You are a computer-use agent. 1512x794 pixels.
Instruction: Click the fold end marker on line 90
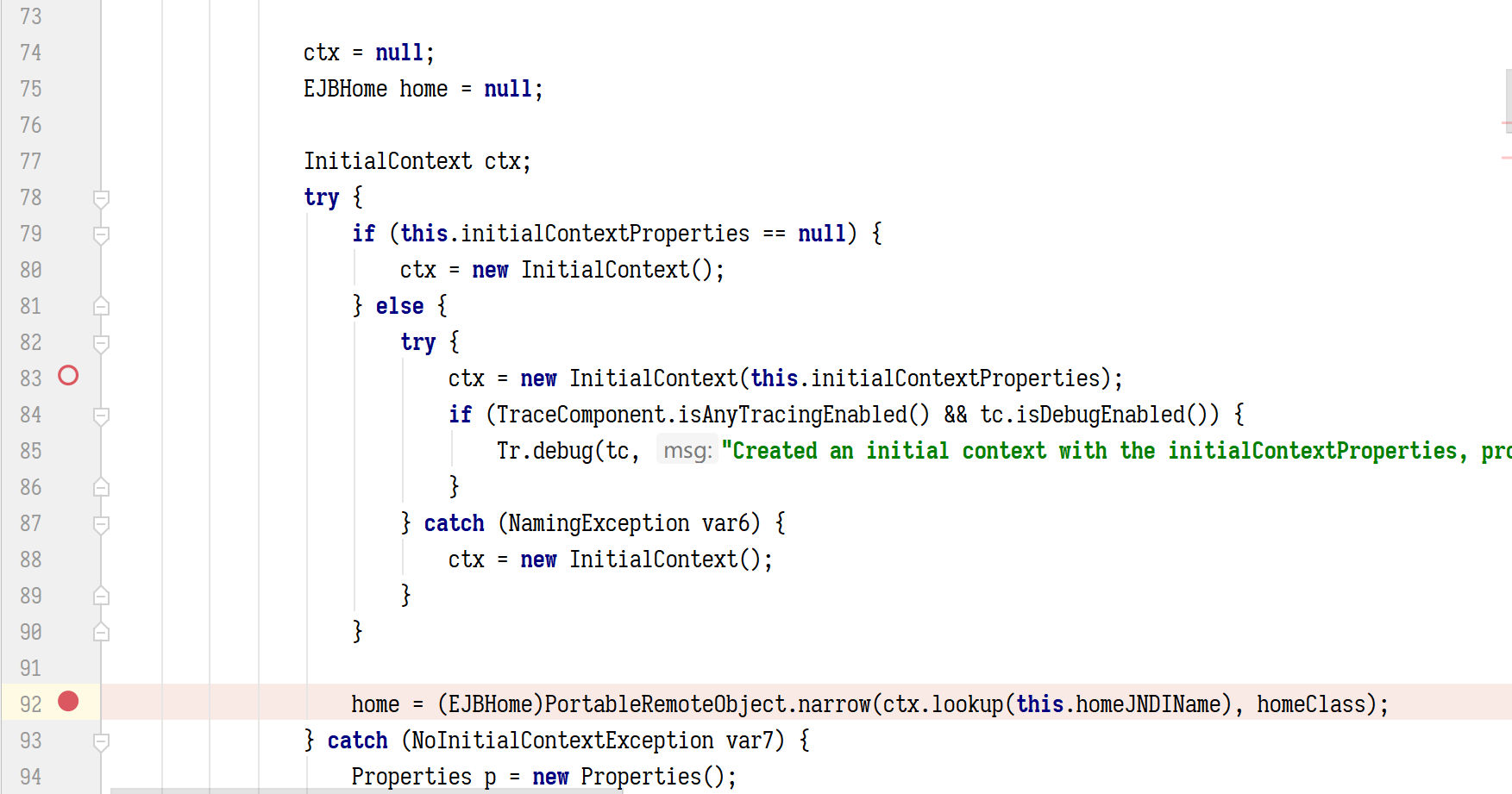pos(101,632)
